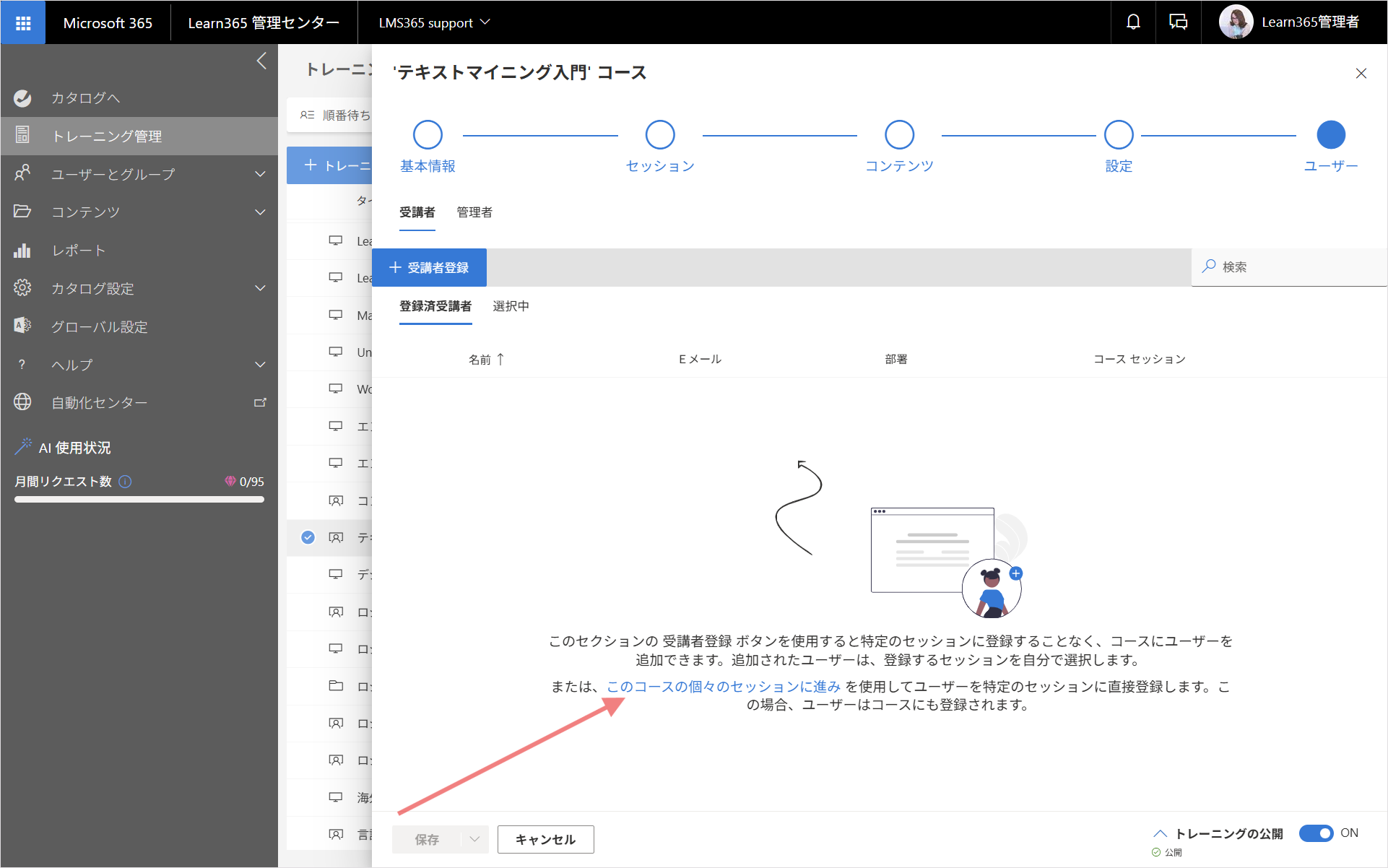
Task: Switch to the 管理者 tab
Action: (474, 212)
